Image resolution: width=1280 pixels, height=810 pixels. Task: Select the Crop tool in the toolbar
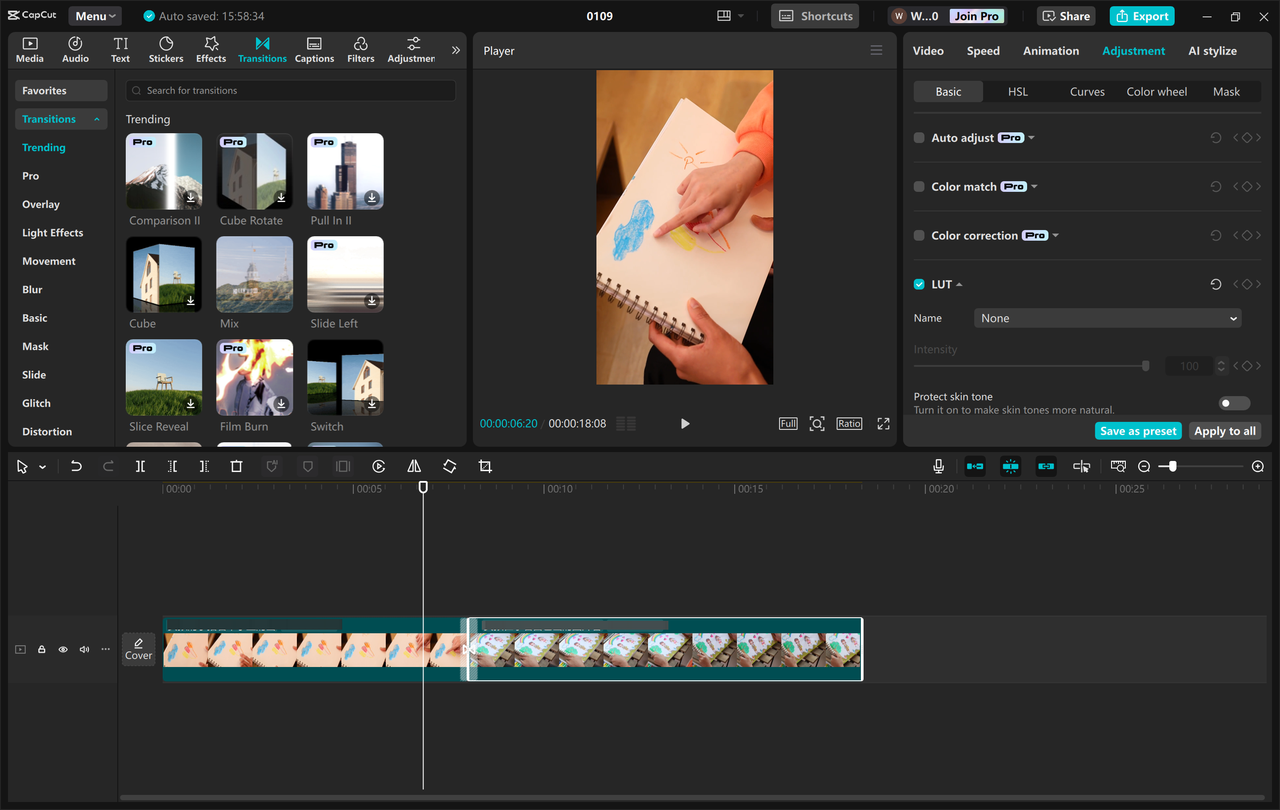(x=484, y=466)
